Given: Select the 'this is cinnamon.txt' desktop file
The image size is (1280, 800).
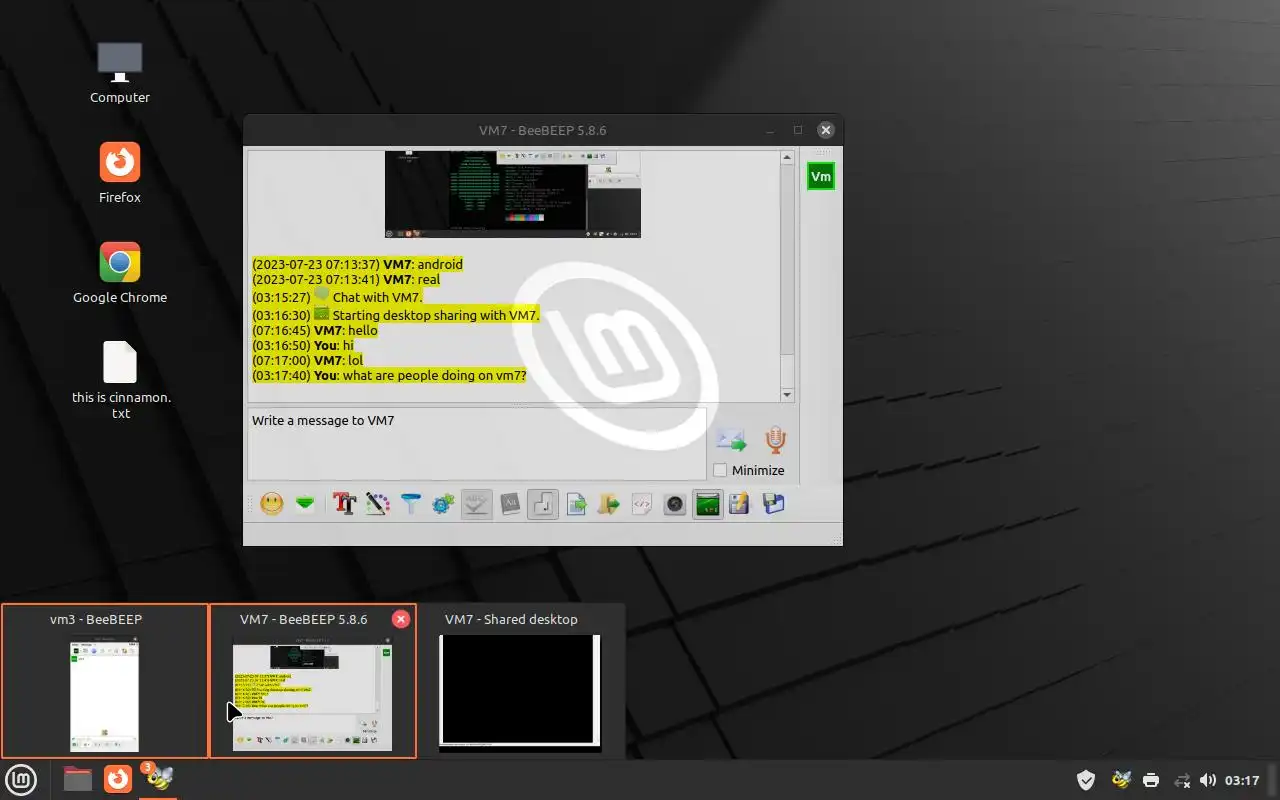Looking at the screenshot, I should (x=121, y=381).
